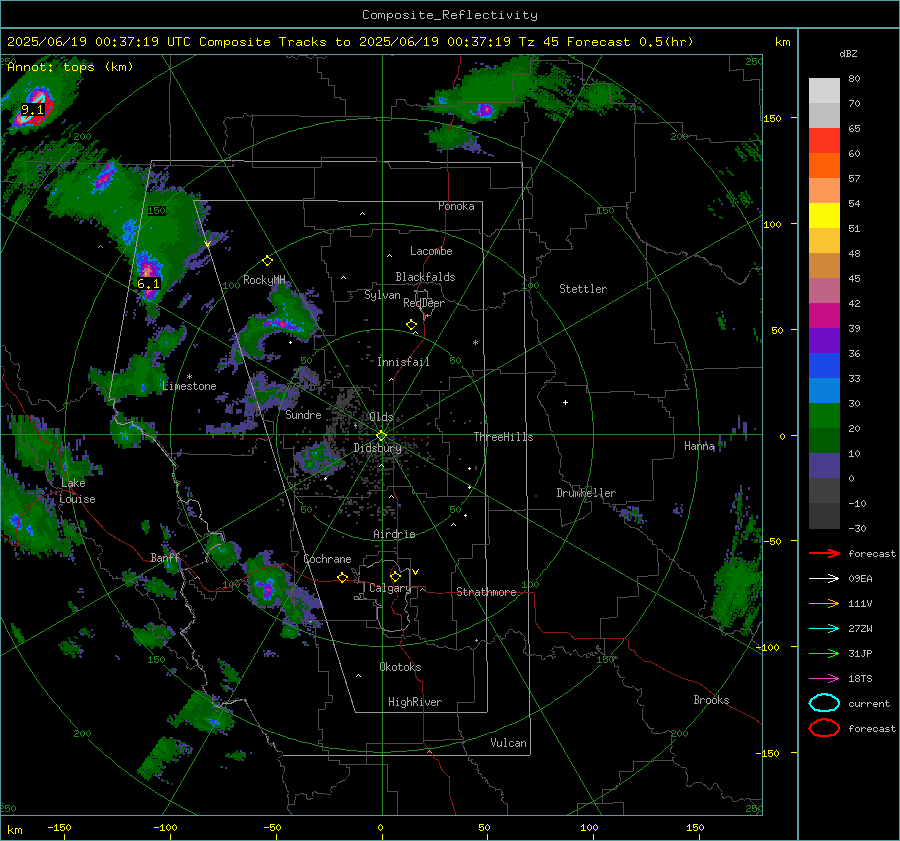900x841 pixels.
Task: Pick the green 31JP arrow legend symbol
Action: coord(824,653)
